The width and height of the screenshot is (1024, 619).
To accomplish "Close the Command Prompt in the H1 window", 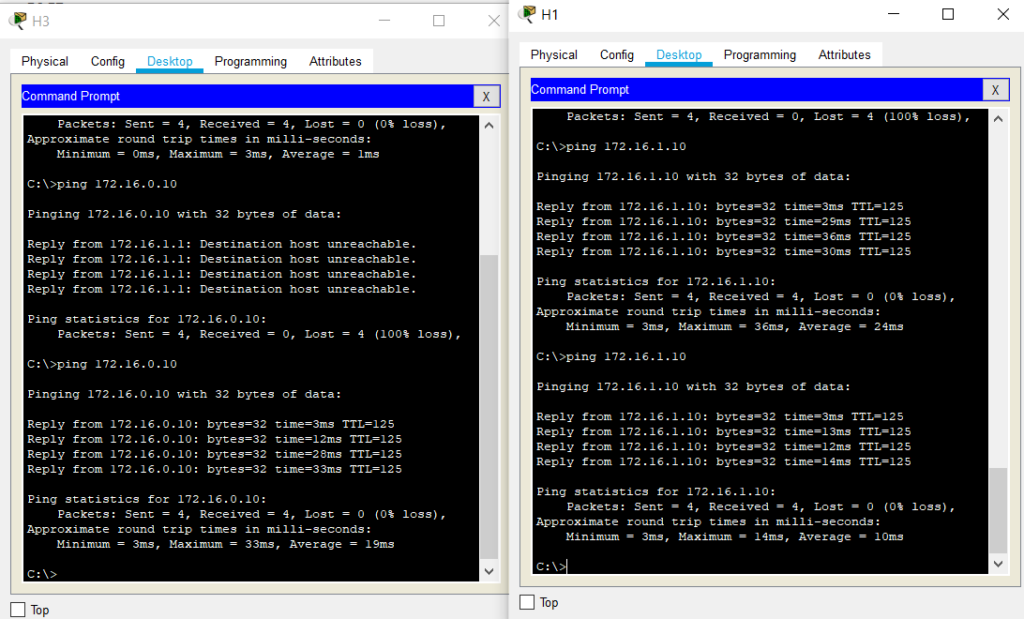I will [995, 90].
